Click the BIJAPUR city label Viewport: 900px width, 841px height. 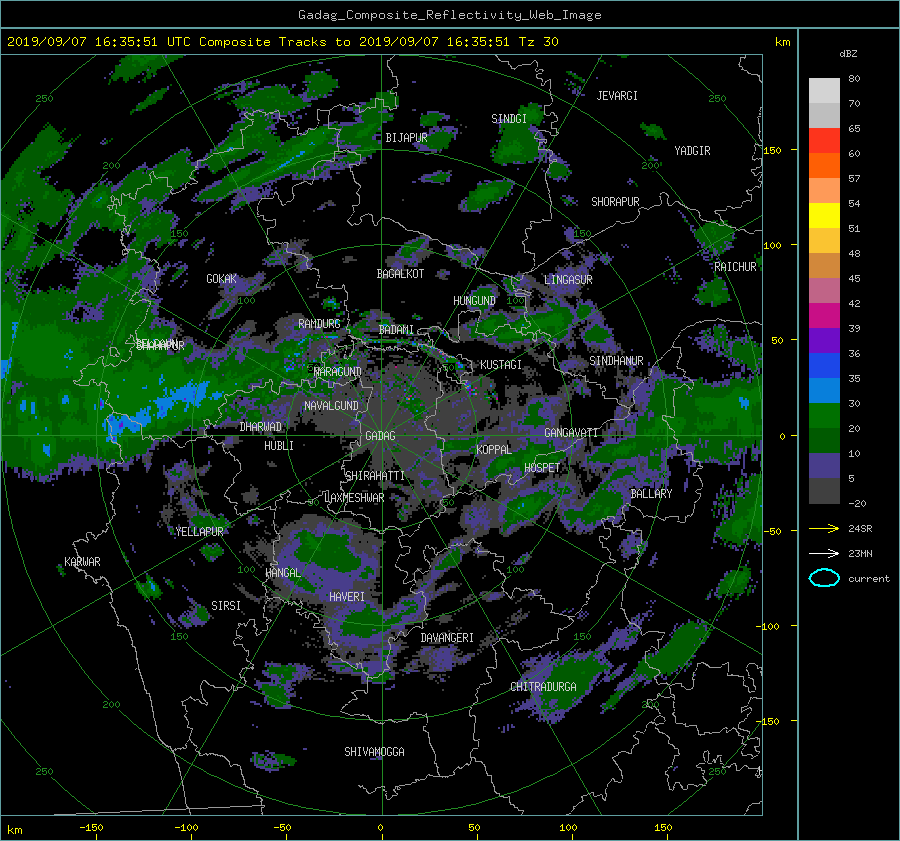click(x=406, y=138)
